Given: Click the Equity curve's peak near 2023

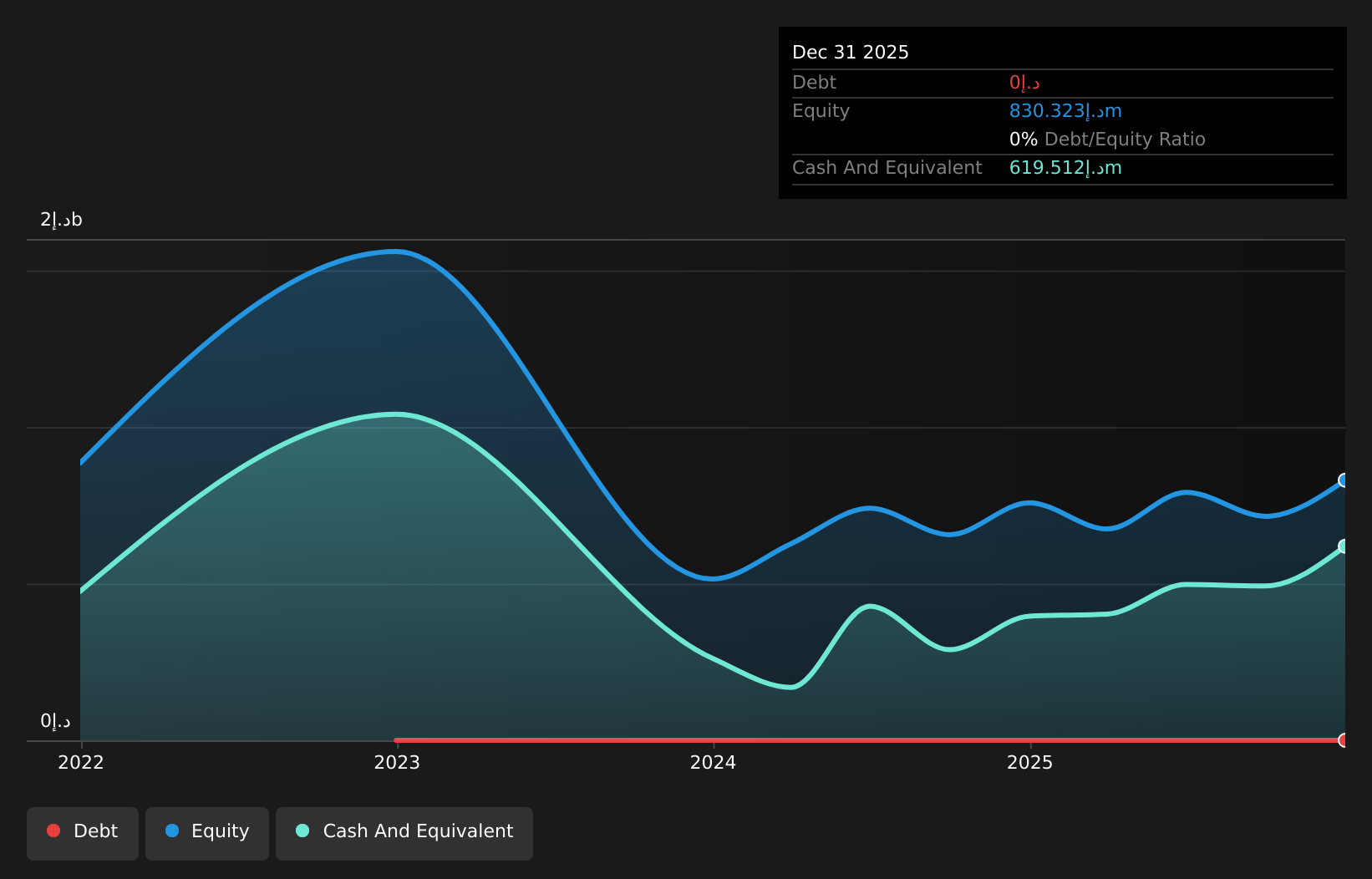Looking at the screenshot, I should 395,252.
